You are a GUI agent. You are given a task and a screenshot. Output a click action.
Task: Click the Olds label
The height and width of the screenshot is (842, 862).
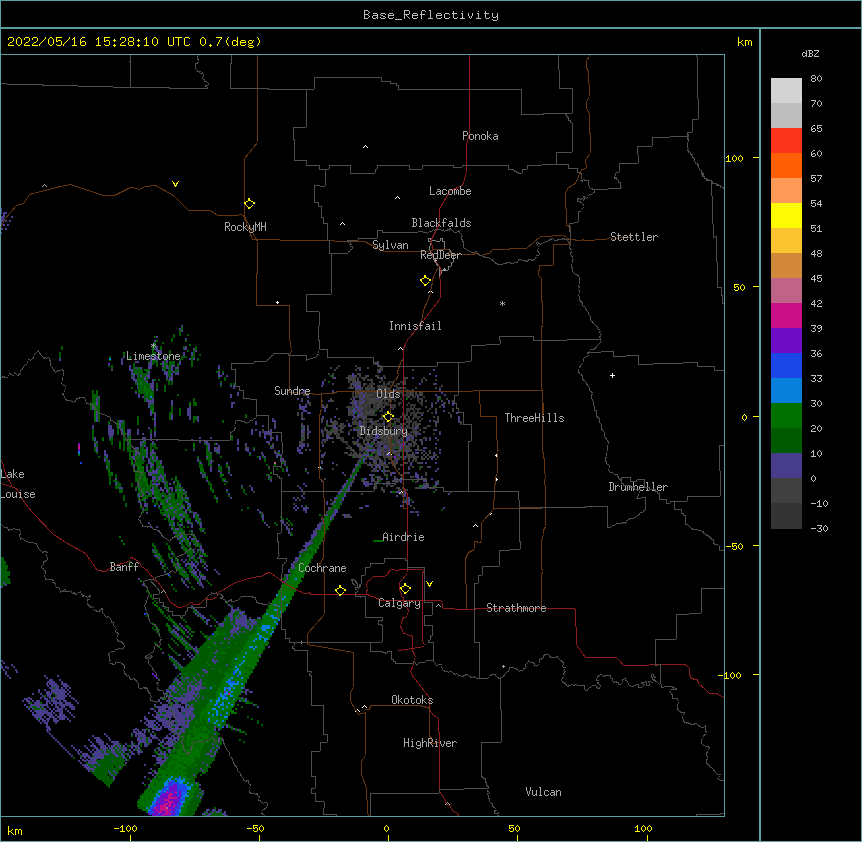[x=388, y=394]
